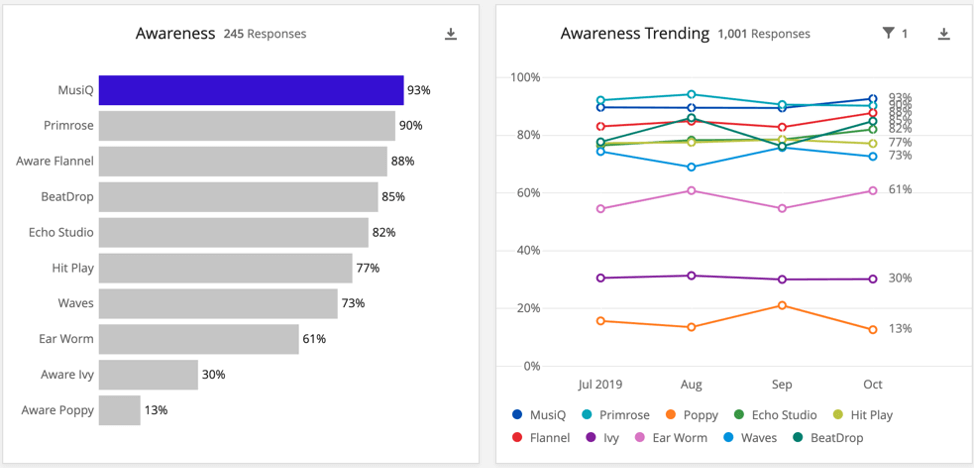Click the Awareness Trending widget title
This screenshot has height=468, width=974.
(635, 34)
